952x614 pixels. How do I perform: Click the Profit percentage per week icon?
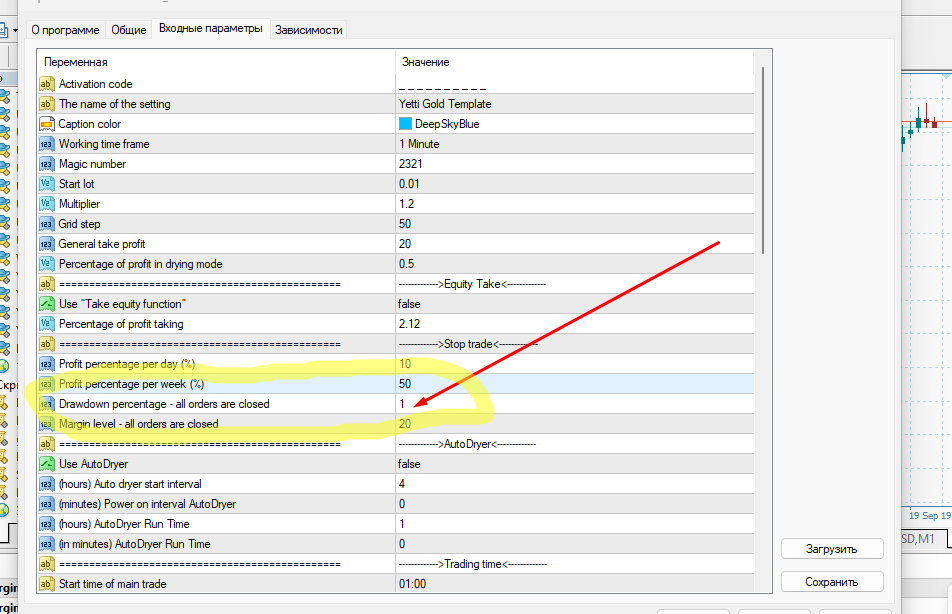pyautogui.click(x=46, y=384)
